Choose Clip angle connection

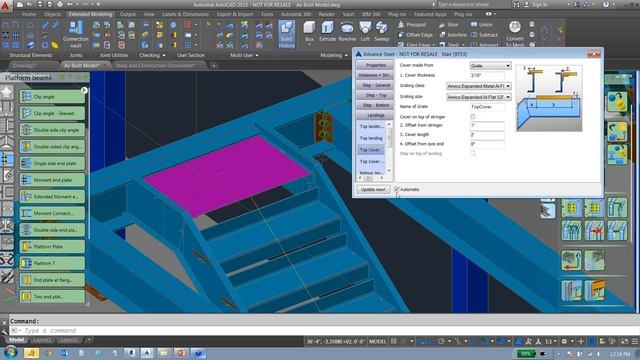pos(52,97)
